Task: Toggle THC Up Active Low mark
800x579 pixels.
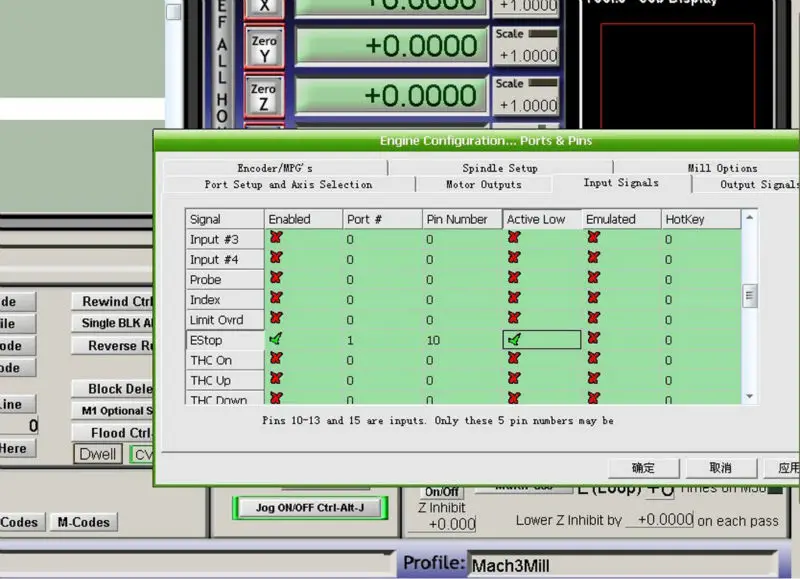Action: (514, 379)
